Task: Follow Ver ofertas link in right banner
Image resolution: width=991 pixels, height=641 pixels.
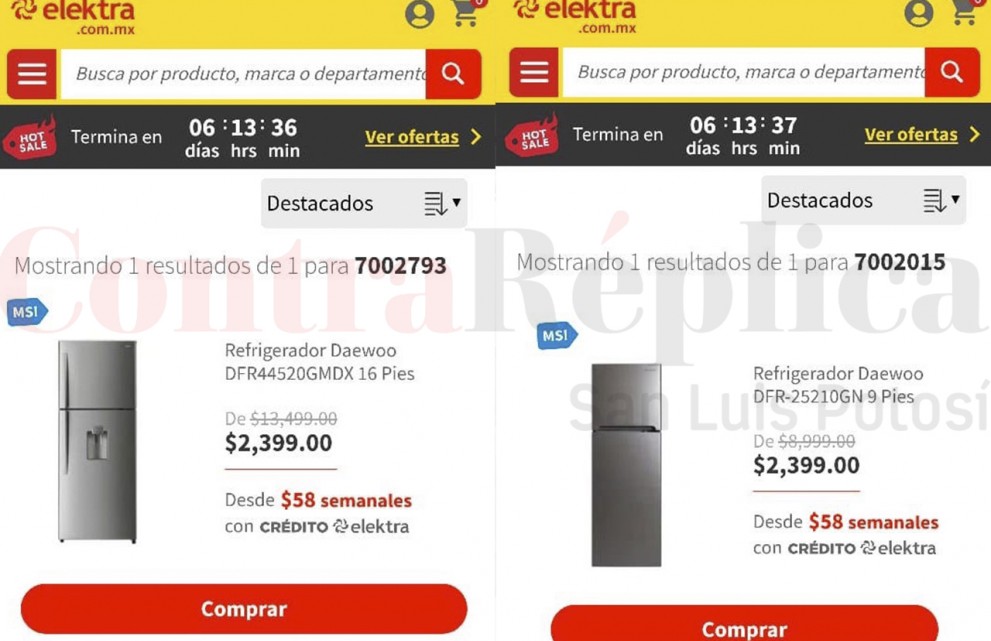Action: point(911,135)
